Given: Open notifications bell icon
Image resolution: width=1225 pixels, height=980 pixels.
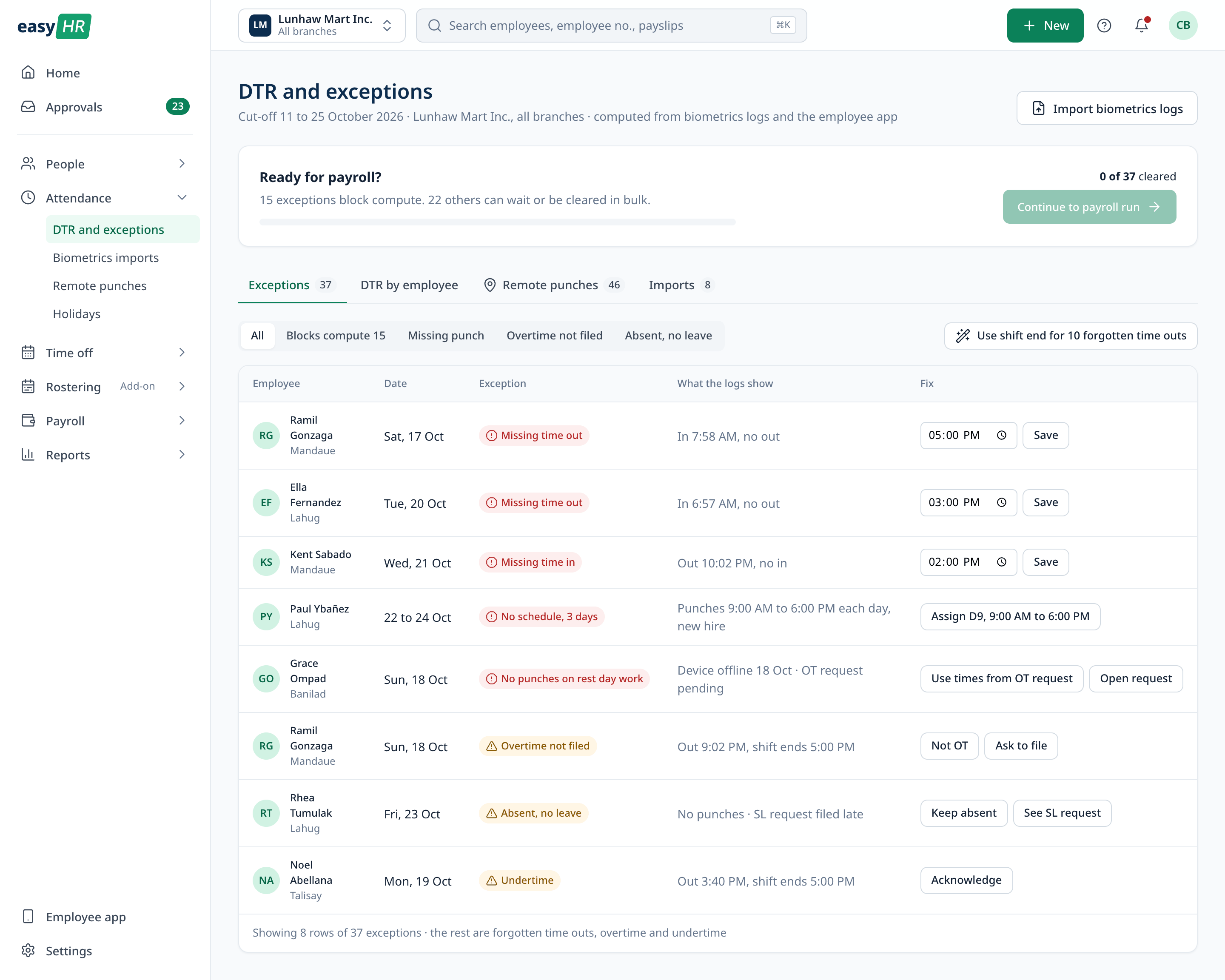Looking at the screenshot, I should pyautogui.click(x=1142, y=26).
